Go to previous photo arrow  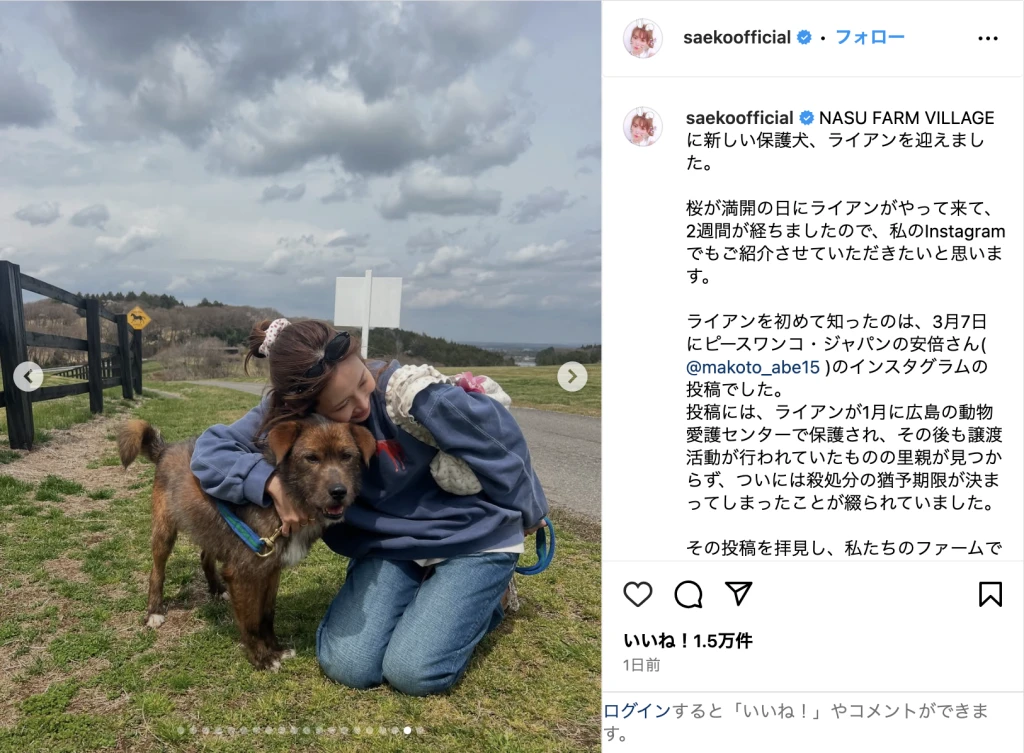pos(28,376)
